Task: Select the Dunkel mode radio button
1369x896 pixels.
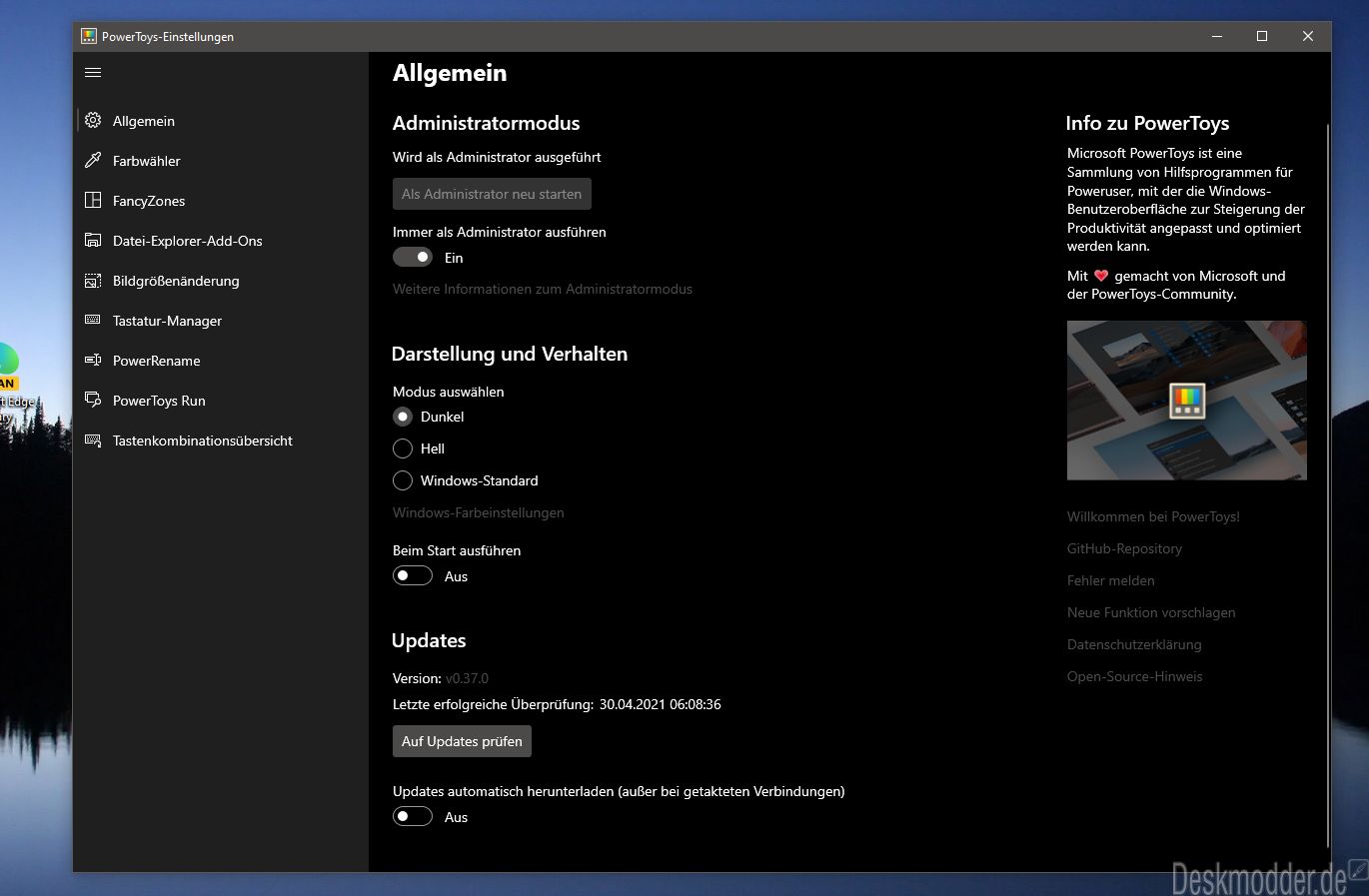Action: tap(403, 417)
